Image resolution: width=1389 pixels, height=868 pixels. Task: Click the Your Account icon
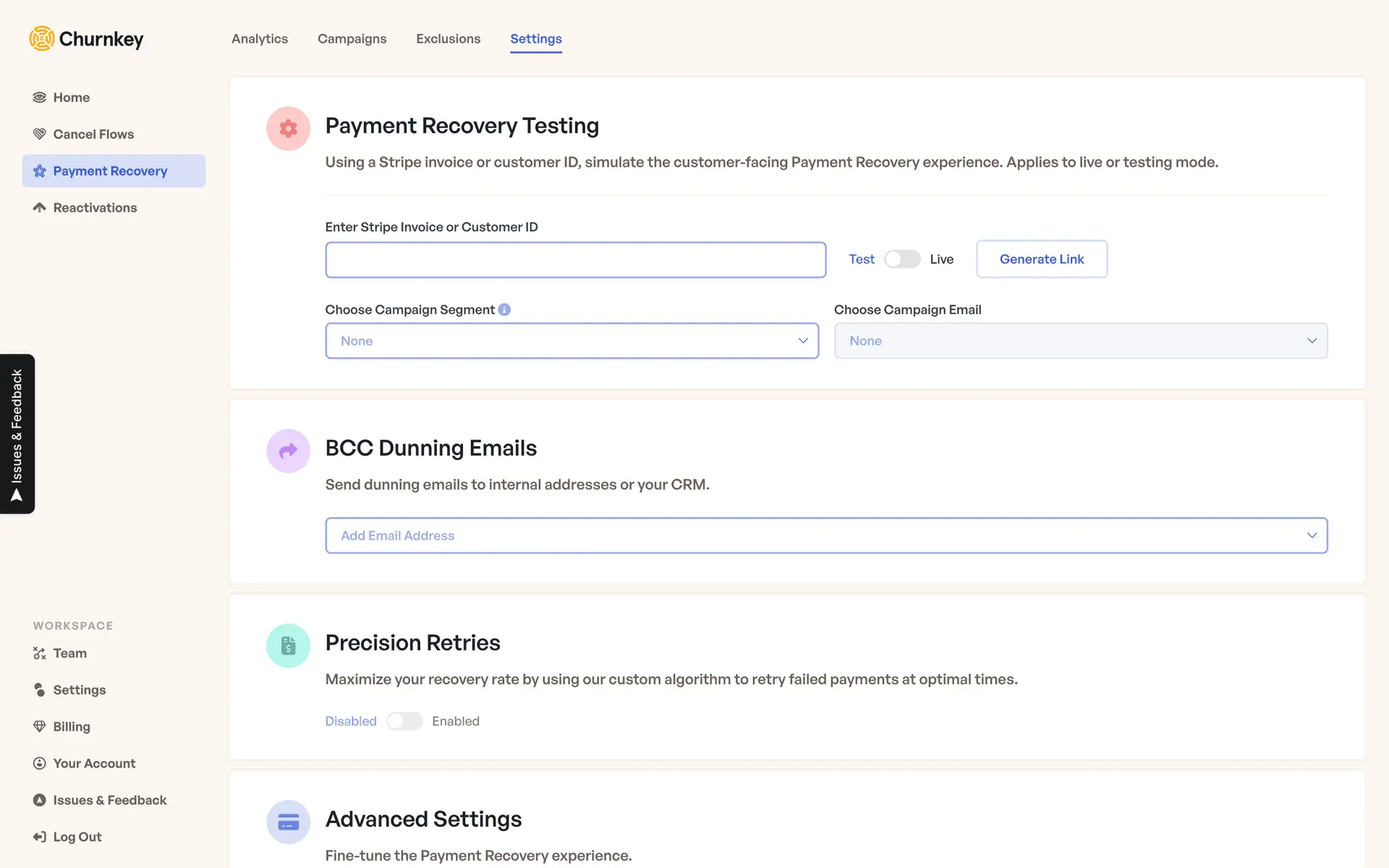point(40,763)
